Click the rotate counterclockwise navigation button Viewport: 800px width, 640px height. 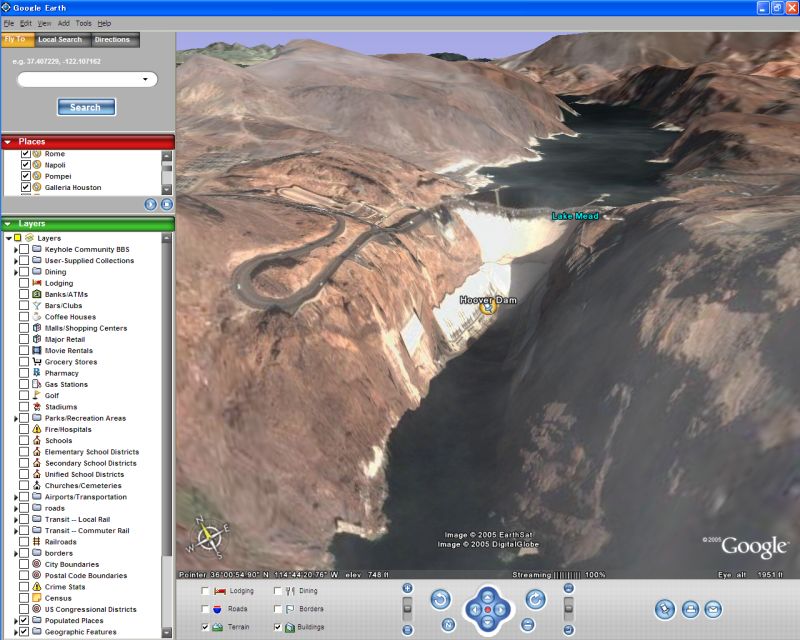[440, 599]
